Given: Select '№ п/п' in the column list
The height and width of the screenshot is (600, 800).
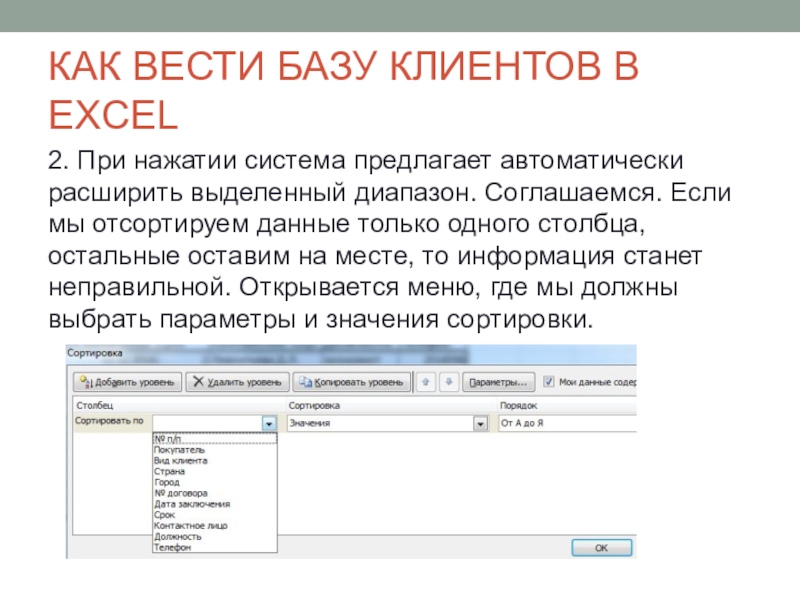Looking at the screenshot, I should tap(215, 439).
